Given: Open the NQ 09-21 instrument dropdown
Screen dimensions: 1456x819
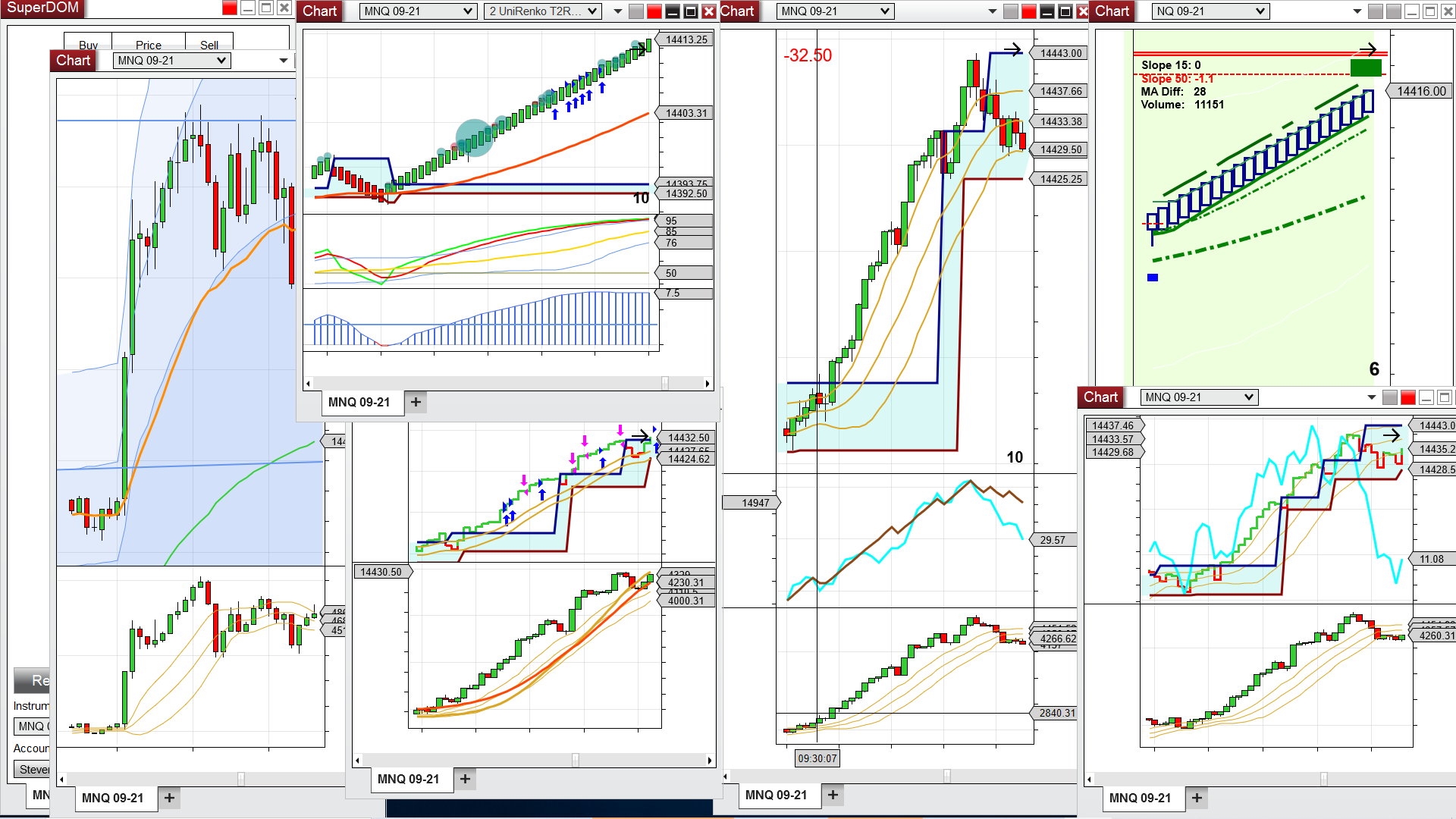Looking at the screenshot, I should 1210,11.
